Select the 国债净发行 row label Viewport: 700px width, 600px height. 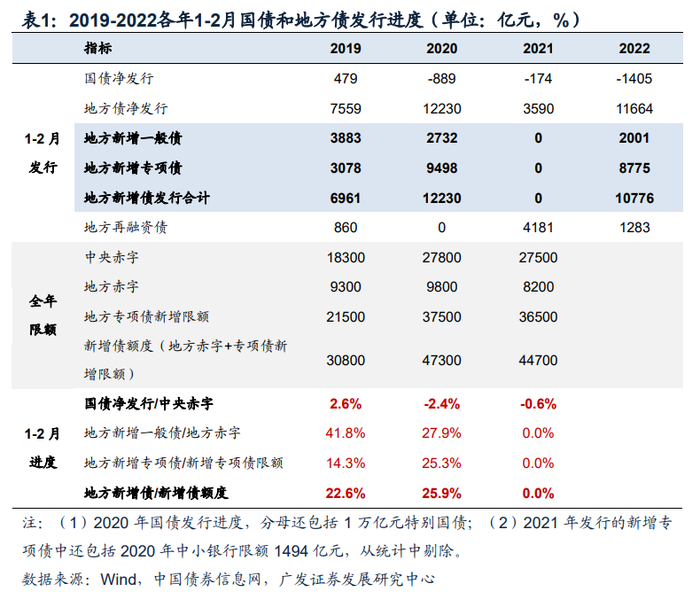[x=119, y=79]
